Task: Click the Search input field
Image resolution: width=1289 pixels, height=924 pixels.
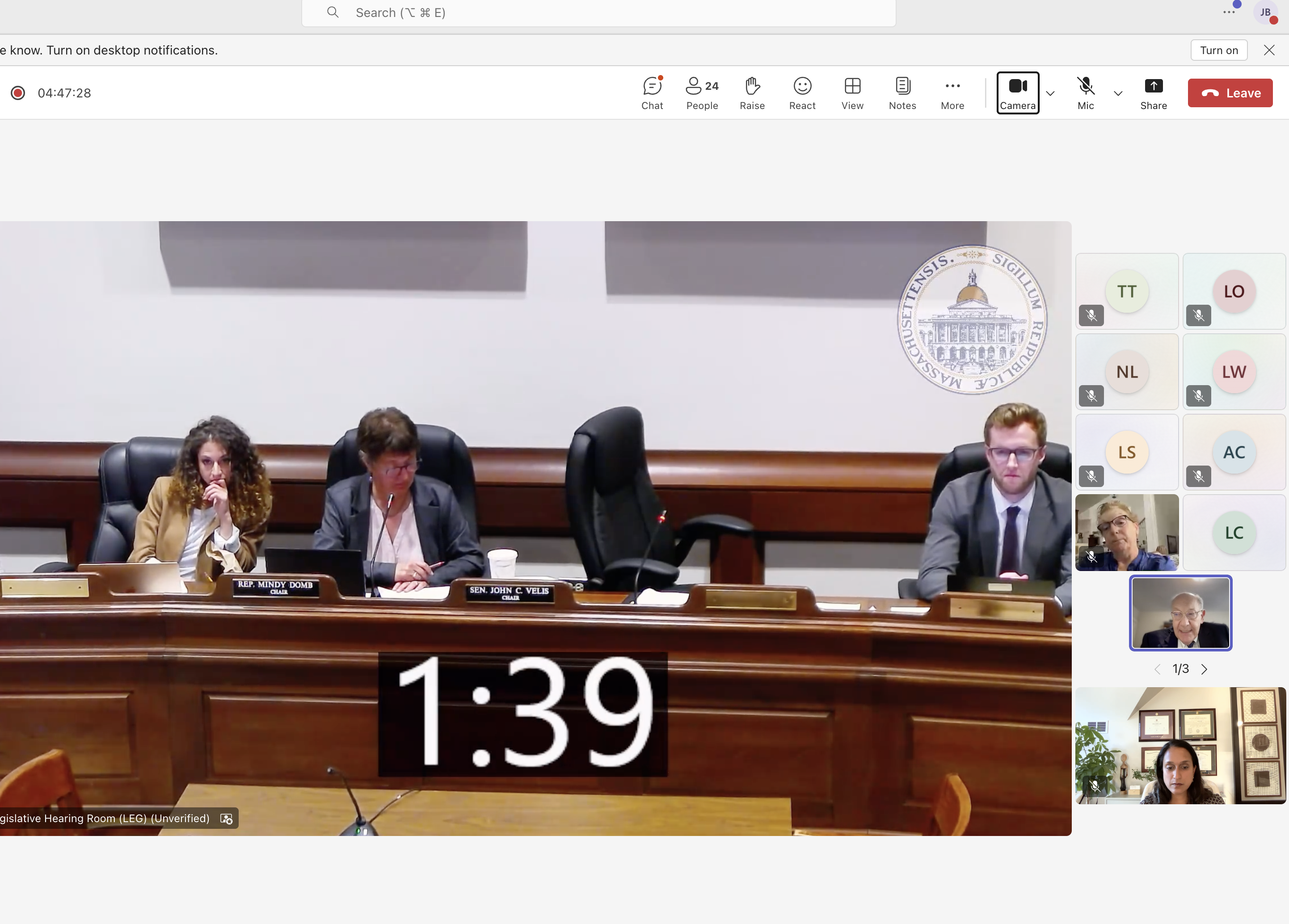Action: point(598,13)
